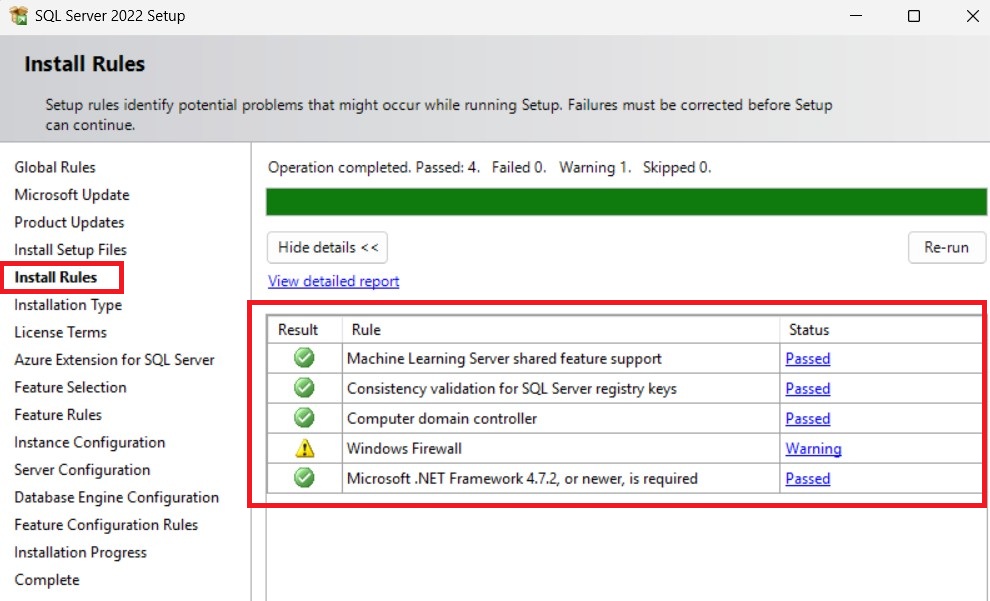Click green check icon for Computer domain controller

[x=305, y=418]
